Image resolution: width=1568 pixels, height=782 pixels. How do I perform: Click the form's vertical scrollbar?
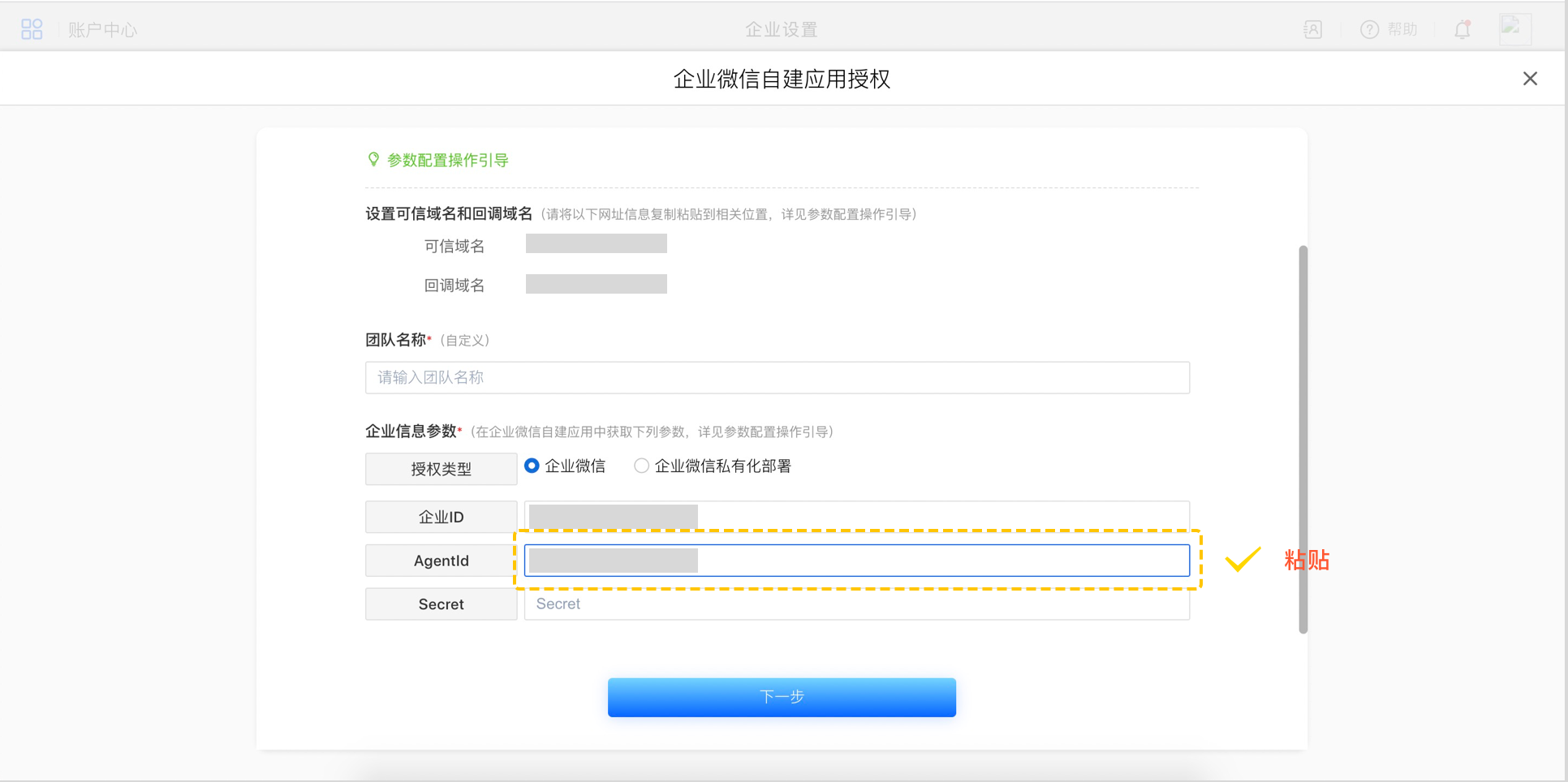[x=1303, y=438]
